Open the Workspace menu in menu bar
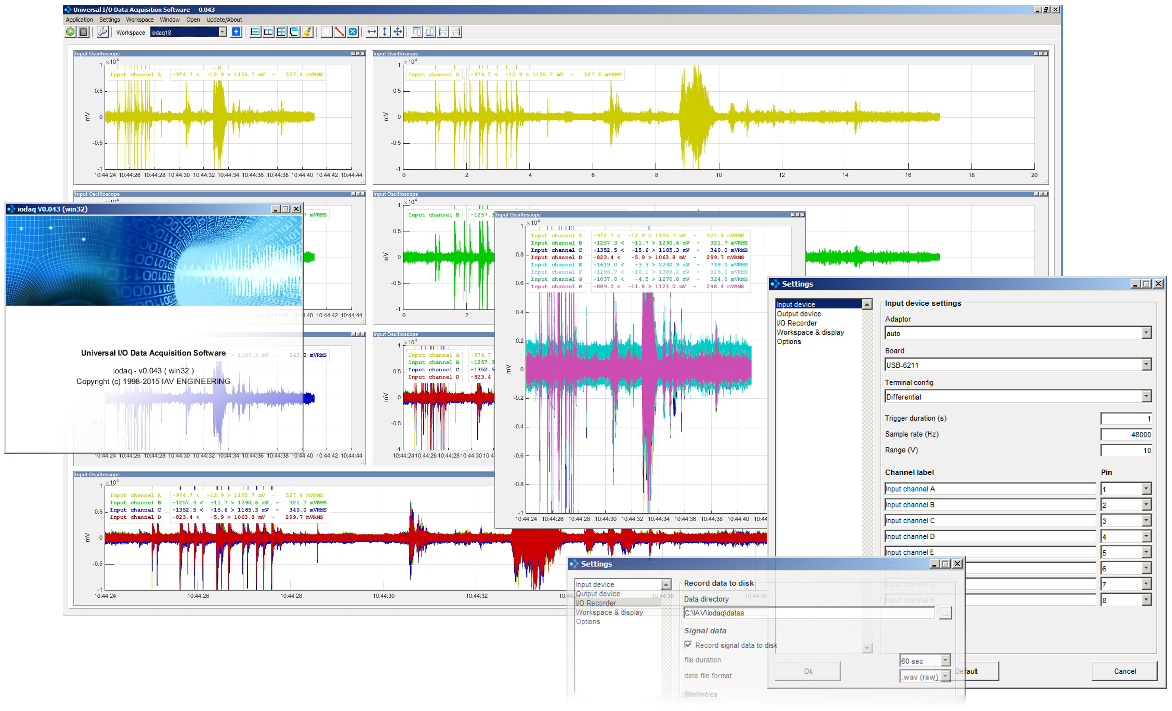This screenshot has height=711, width=1172. (139, 19)
